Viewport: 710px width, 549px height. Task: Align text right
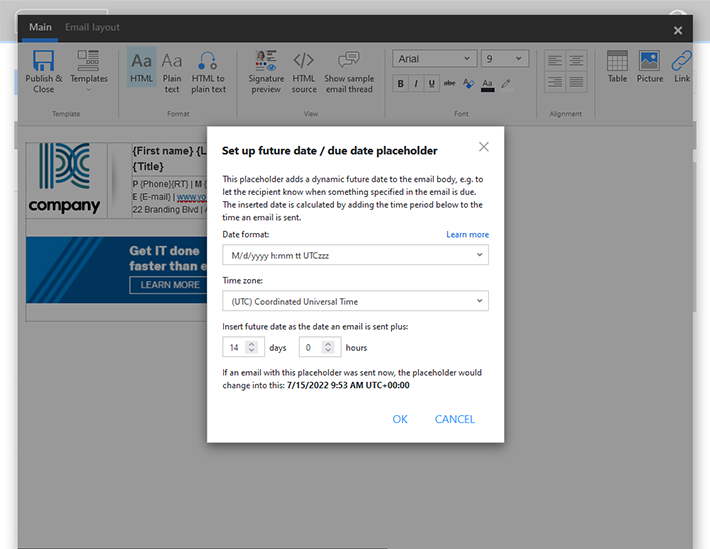pyautogui.click(x=555, y=82)
